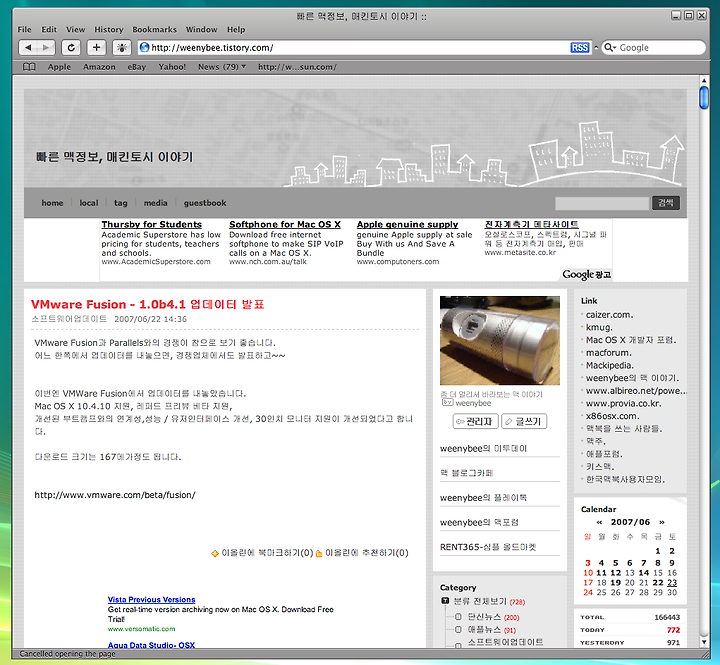Open the local nav item
The width and height of the screenshot is (720, 665).
click(x=89, y=203)
